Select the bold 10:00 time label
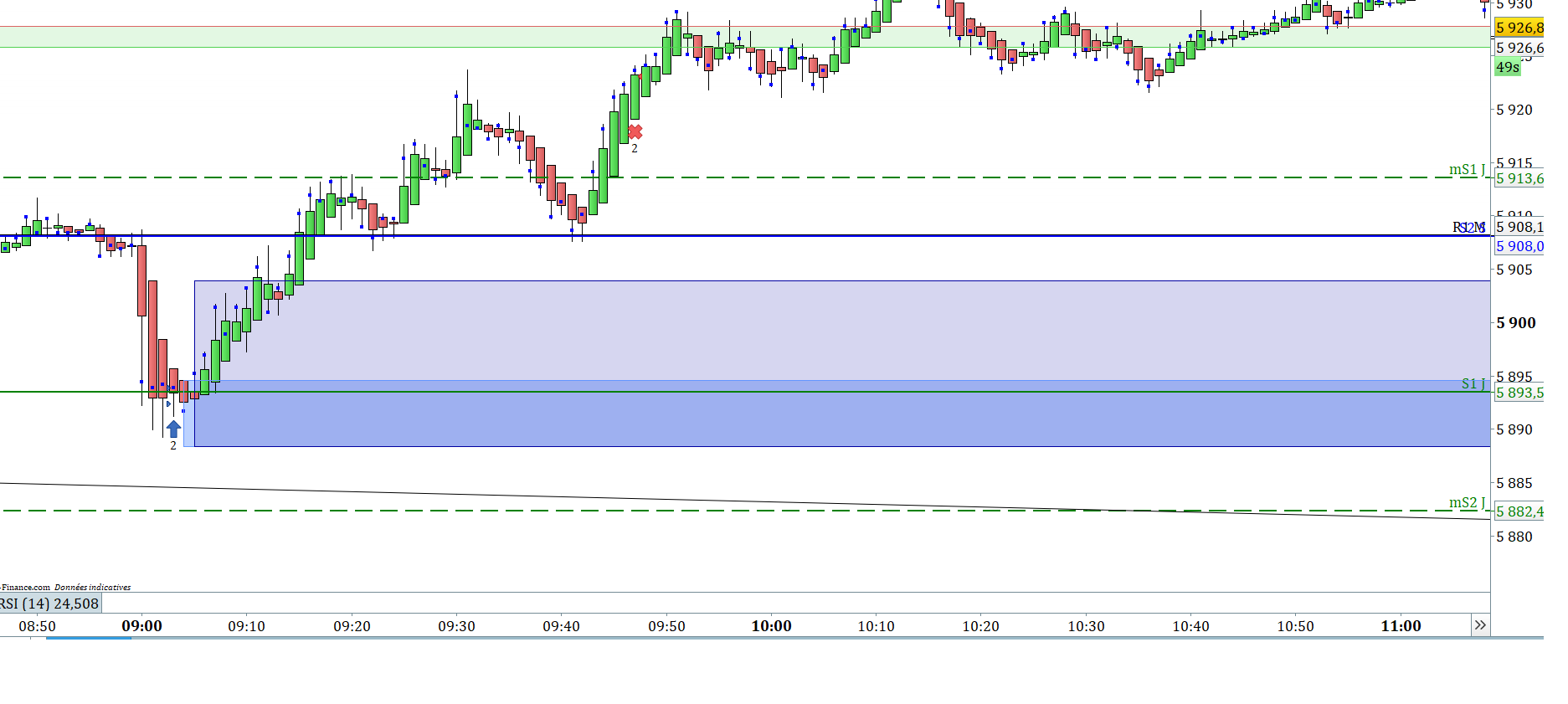 coord(771,626)
